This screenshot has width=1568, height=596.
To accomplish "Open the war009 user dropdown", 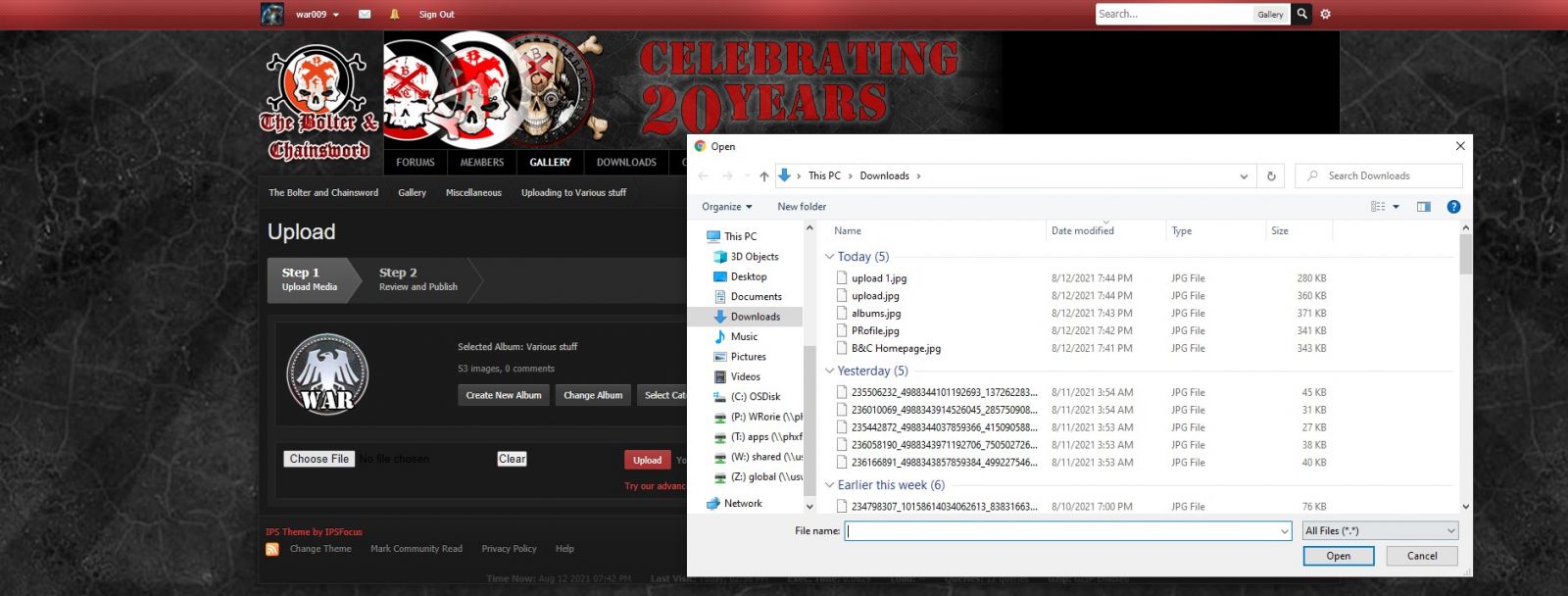I will pos(317,15).
